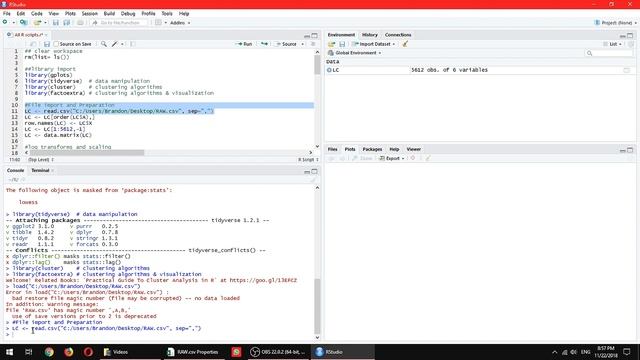Viewport: 640px width, 360px height.
Task: Click the editor vertical scrollbar thumb
Action: (317, 64)
